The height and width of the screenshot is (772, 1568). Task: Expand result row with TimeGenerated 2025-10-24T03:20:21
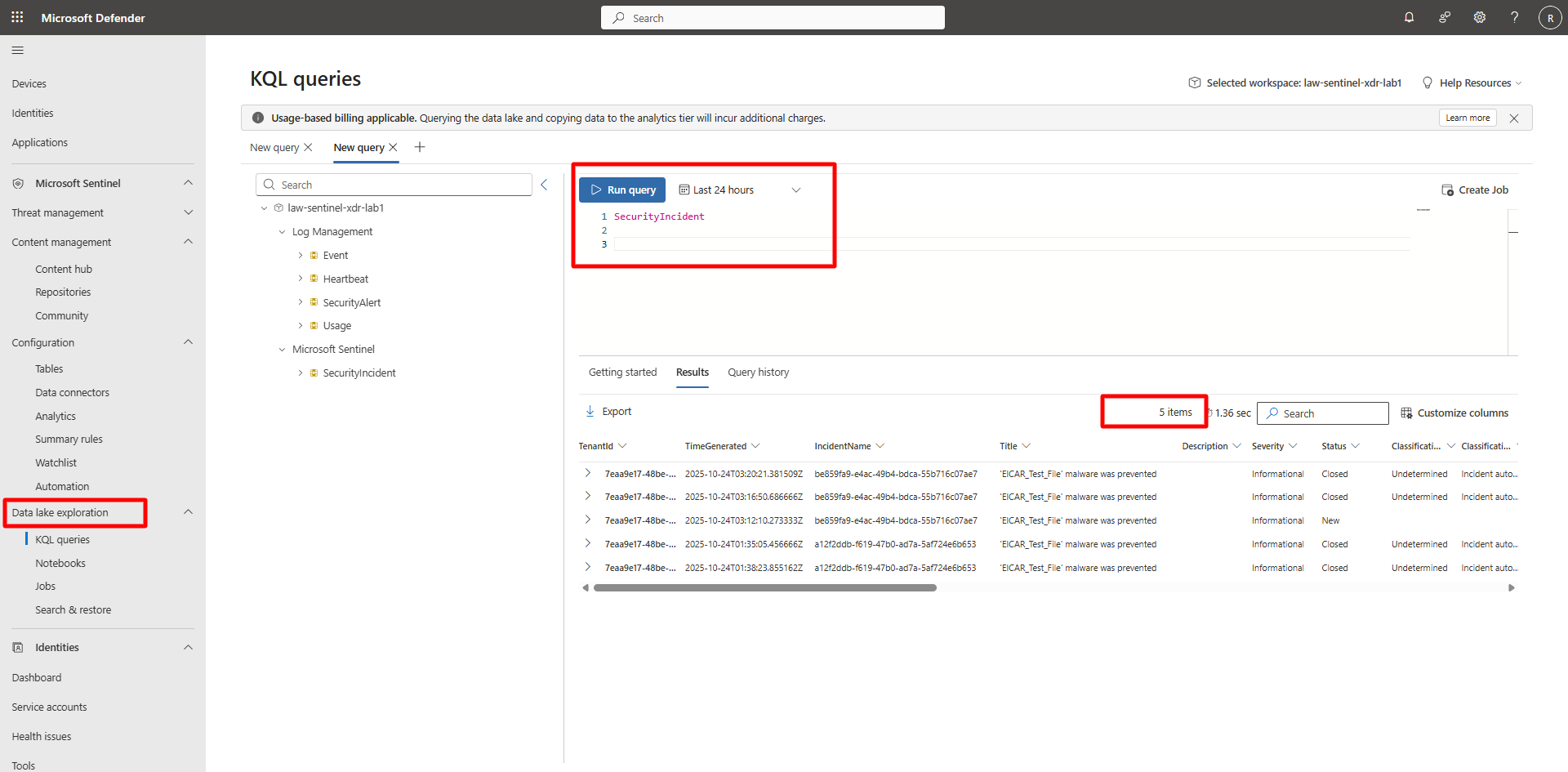point(587,473)
